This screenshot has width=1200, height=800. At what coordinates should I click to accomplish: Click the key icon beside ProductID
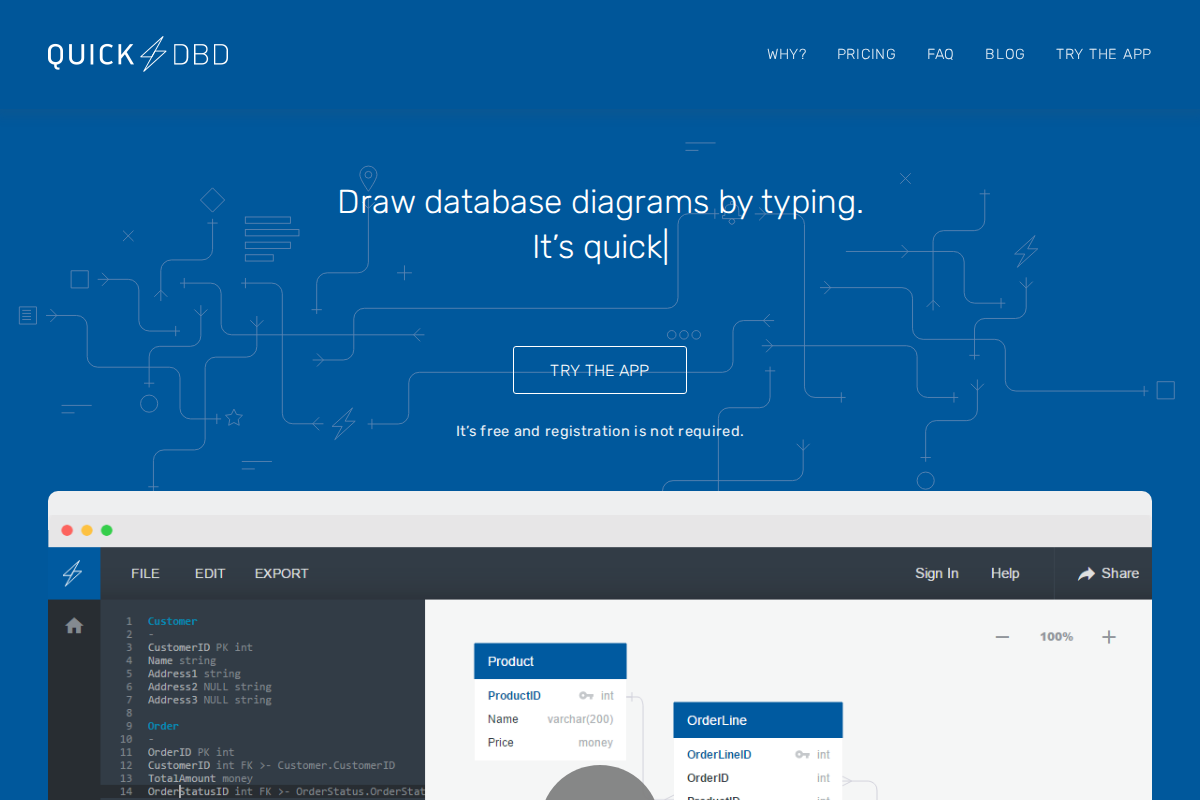[x=586, y=696]
